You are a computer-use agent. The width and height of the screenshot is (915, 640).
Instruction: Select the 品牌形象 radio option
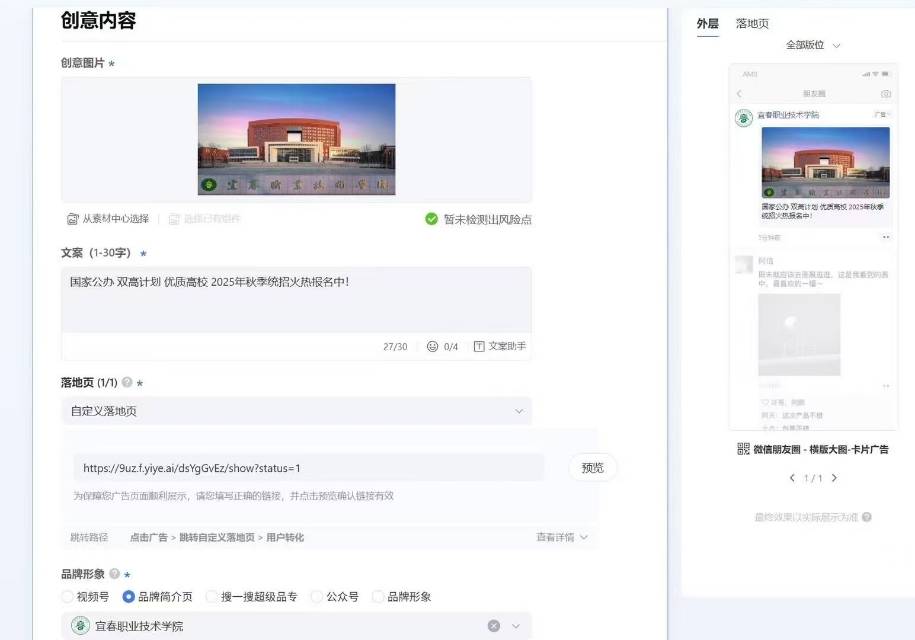(378, 597)
